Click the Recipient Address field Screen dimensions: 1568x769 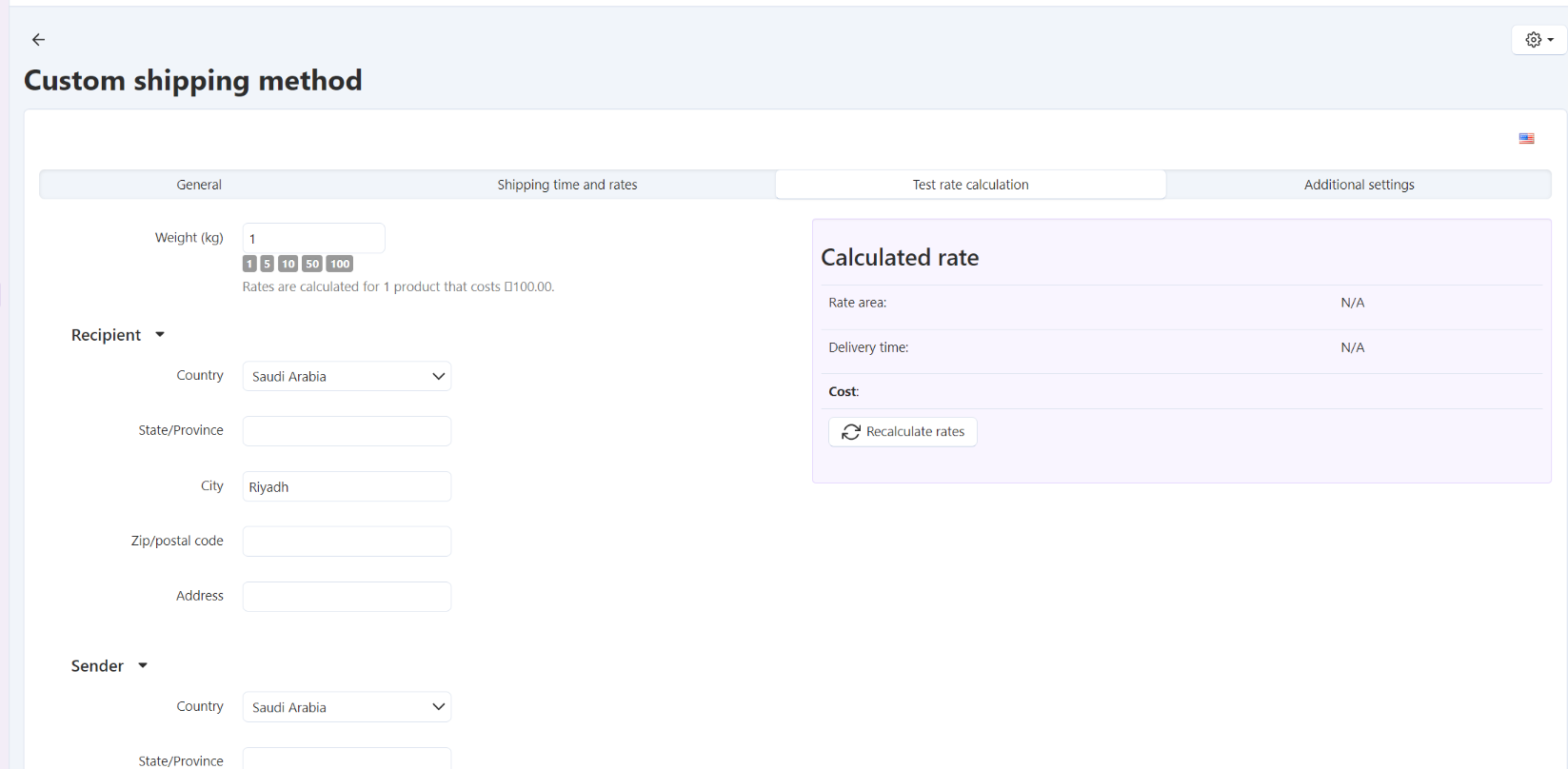coord(347,597)
